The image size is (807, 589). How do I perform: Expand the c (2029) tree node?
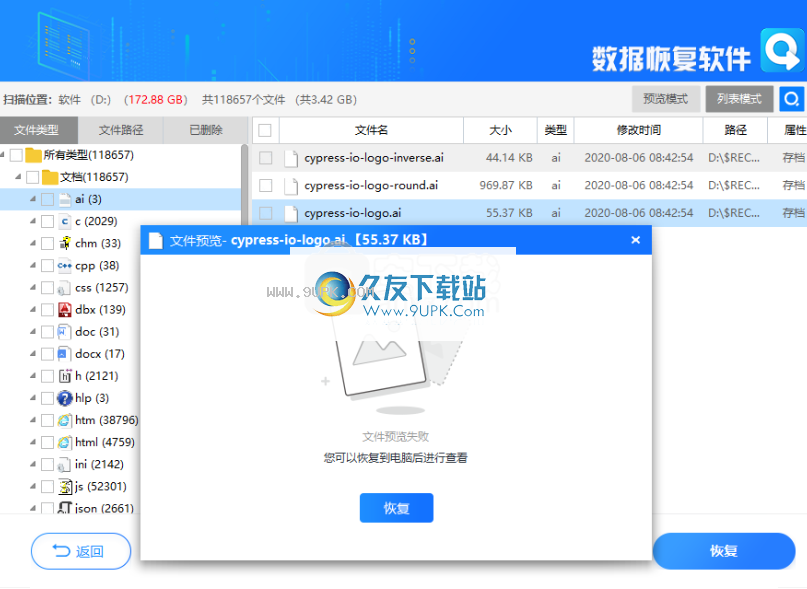(x=33, y=221)
